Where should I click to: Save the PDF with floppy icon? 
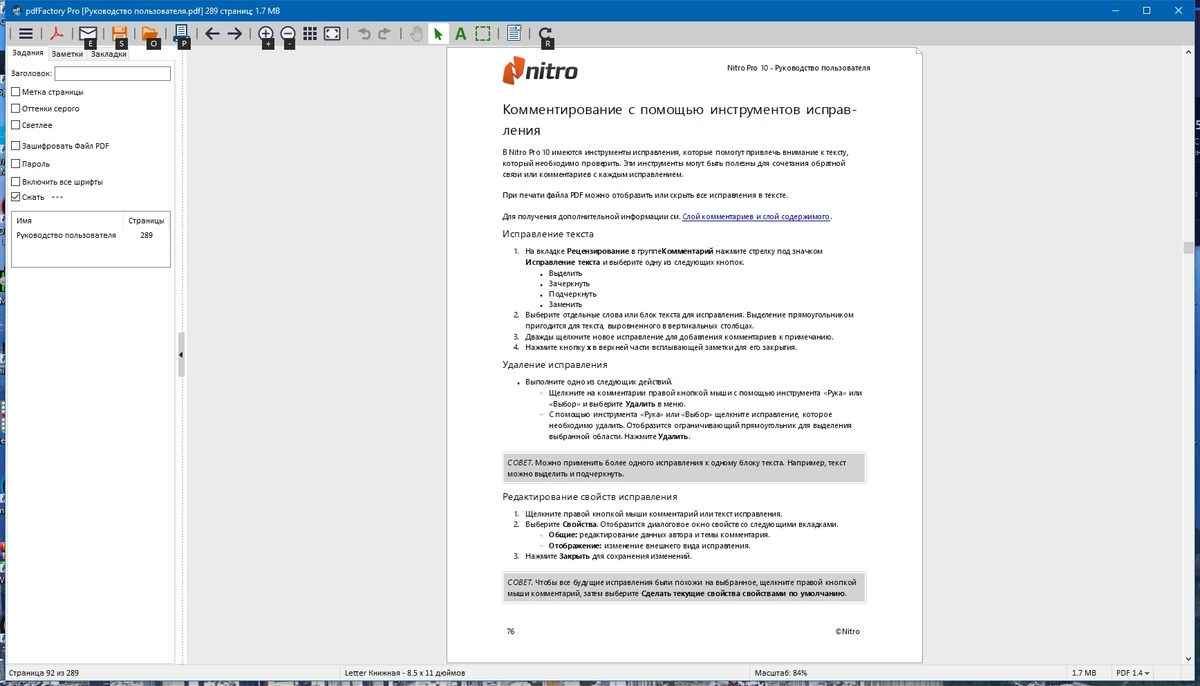coord(120,33)
